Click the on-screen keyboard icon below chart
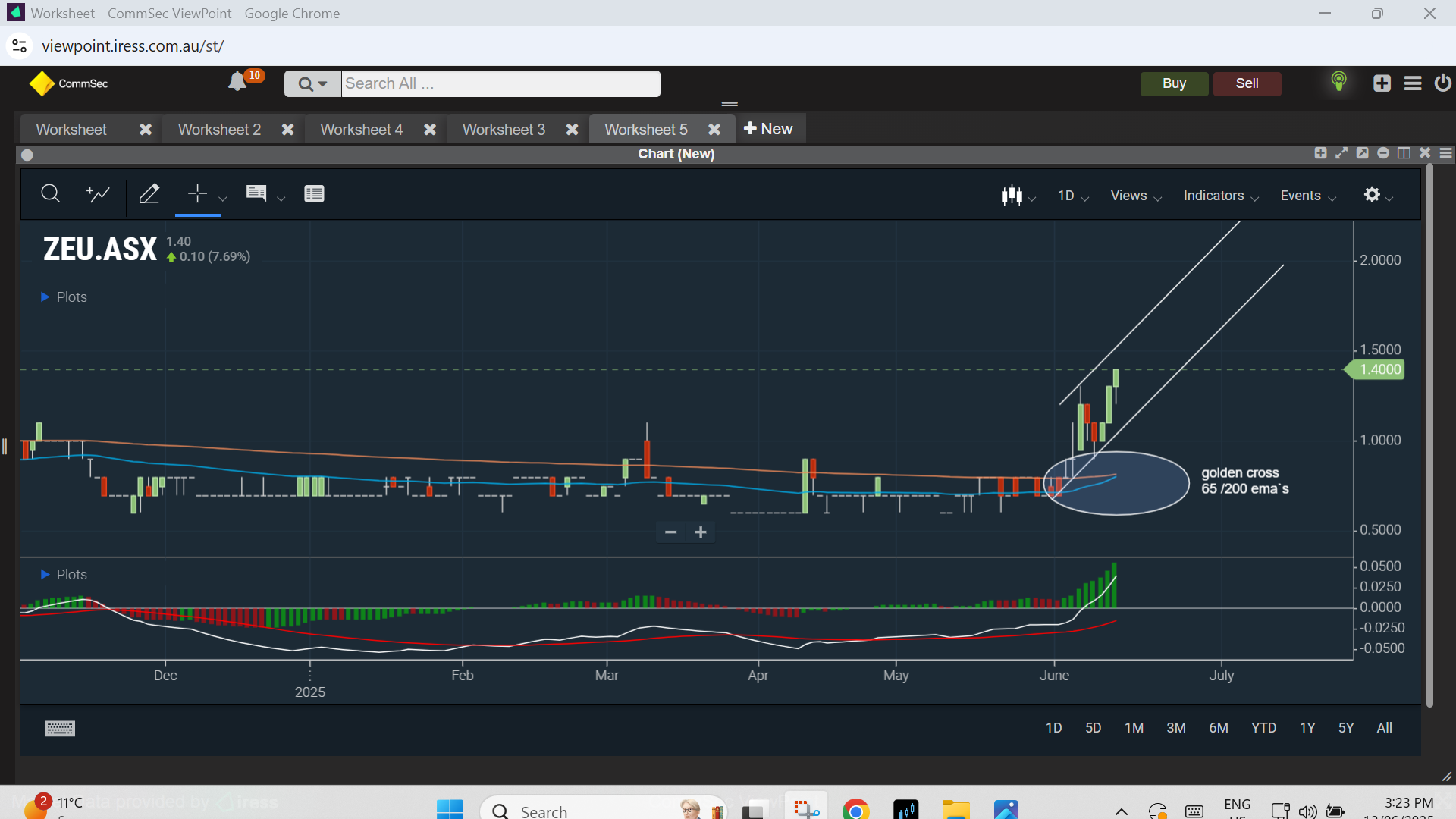 [x=60, y=729]
